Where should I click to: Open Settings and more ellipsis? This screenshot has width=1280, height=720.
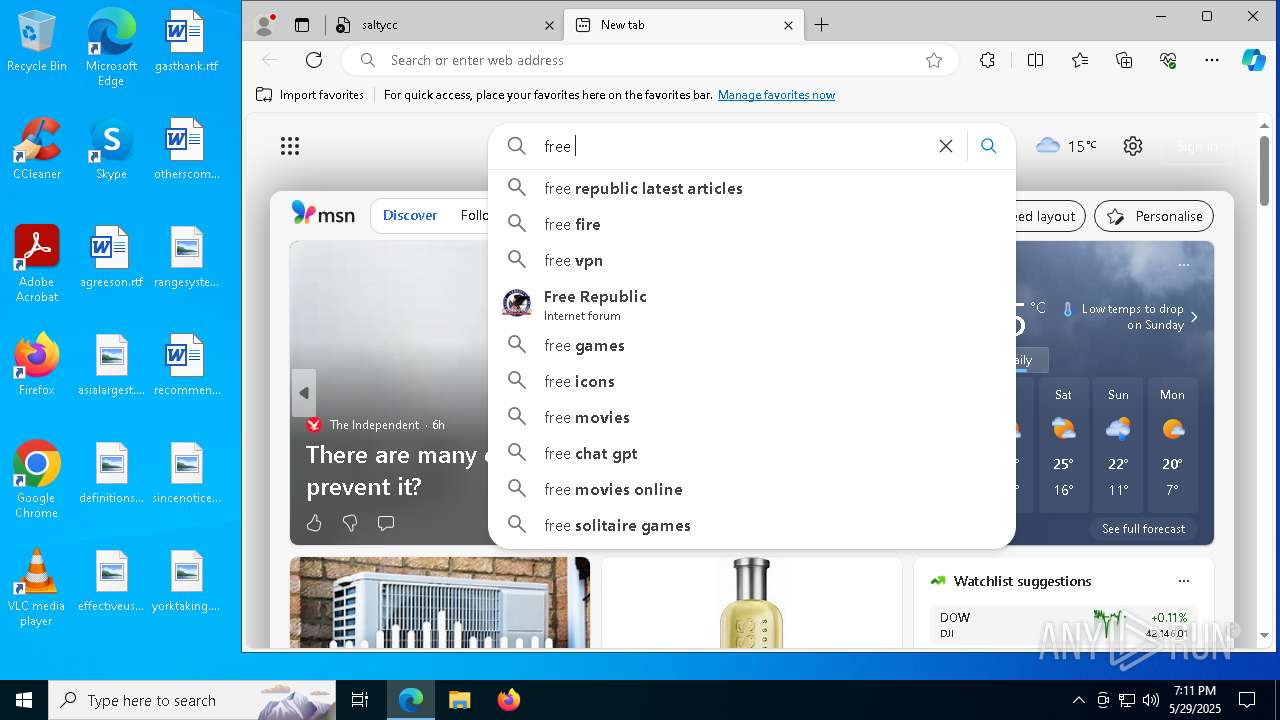(1212, 60)
